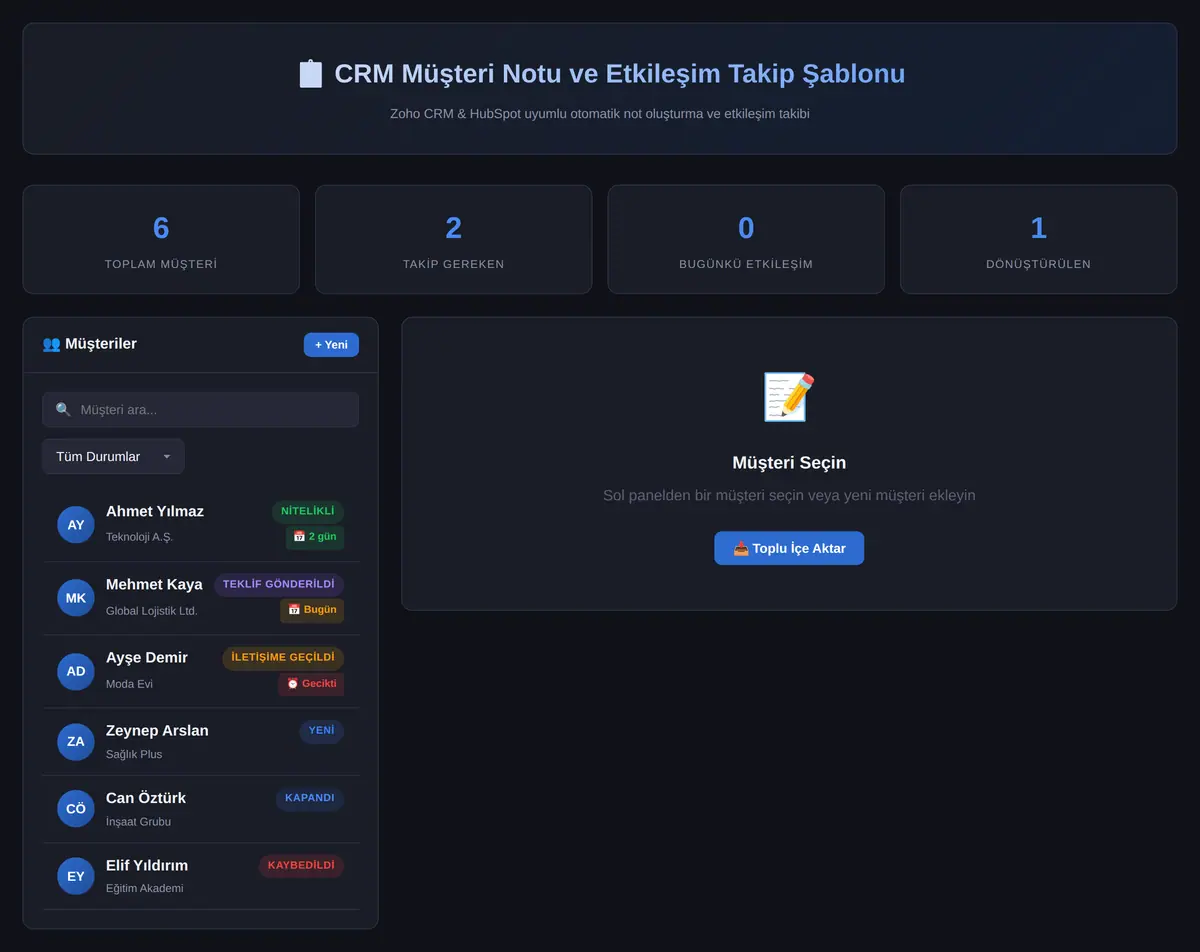Click the Global Lojistik Ltd. company text
Screen dimensions: 1200x952
[152, 611]
